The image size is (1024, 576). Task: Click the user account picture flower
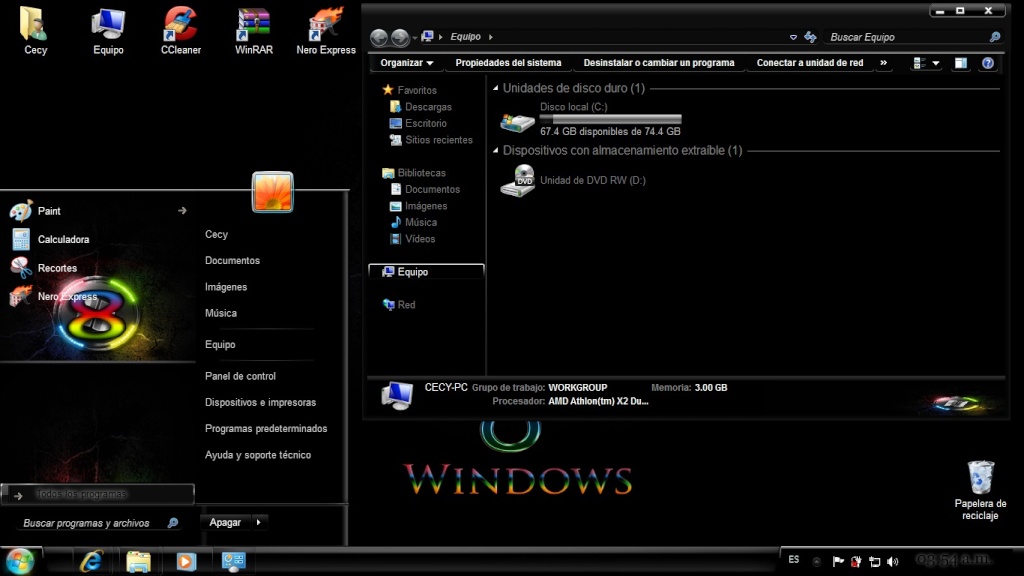pos(272,192)
